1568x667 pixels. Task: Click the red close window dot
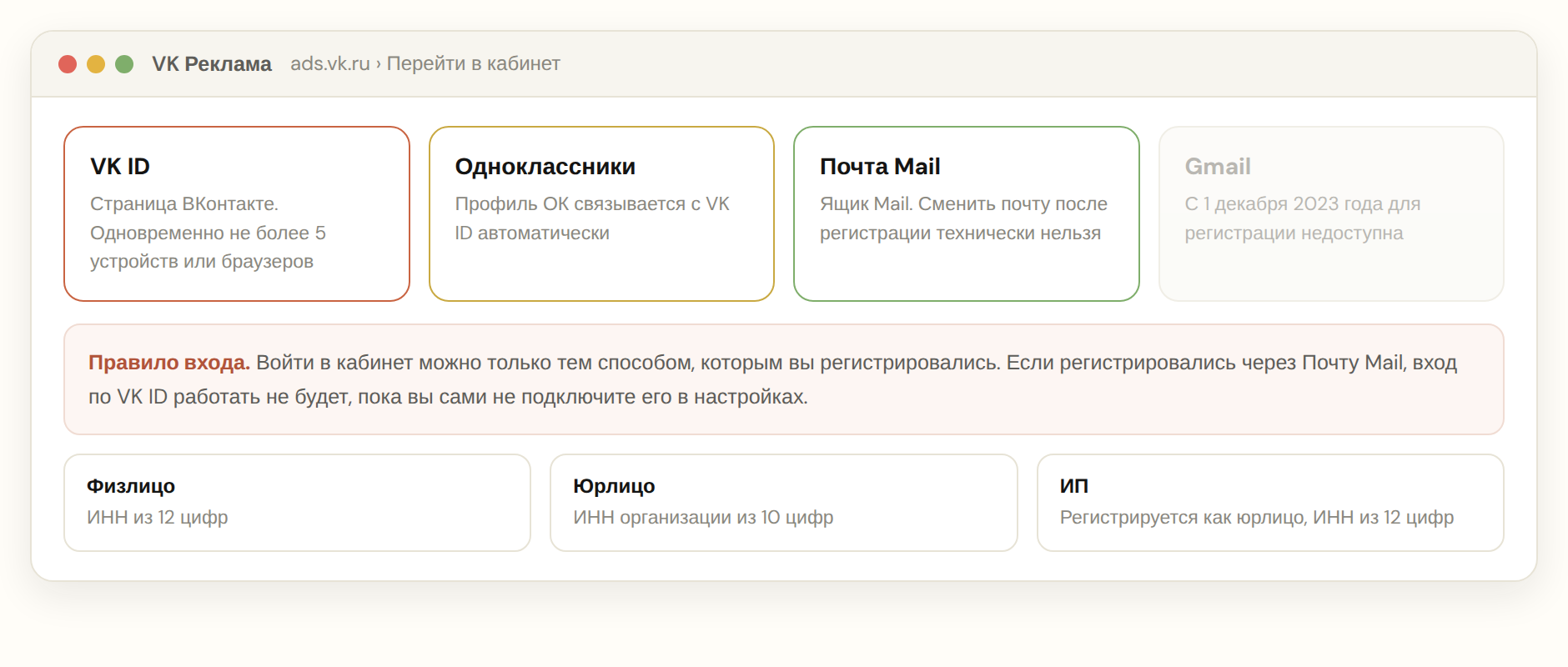pos(68,64)
